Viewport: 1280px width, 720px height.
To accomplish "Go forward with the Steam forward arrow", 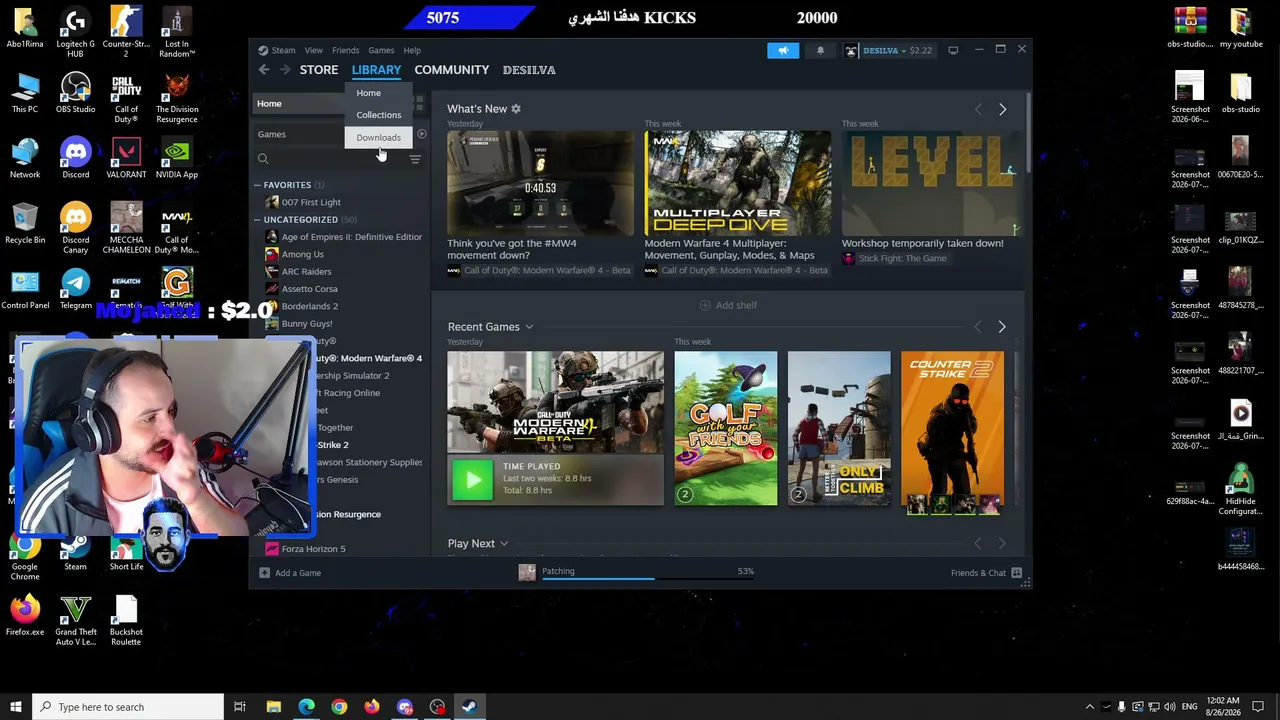I will tap(285, 70).
